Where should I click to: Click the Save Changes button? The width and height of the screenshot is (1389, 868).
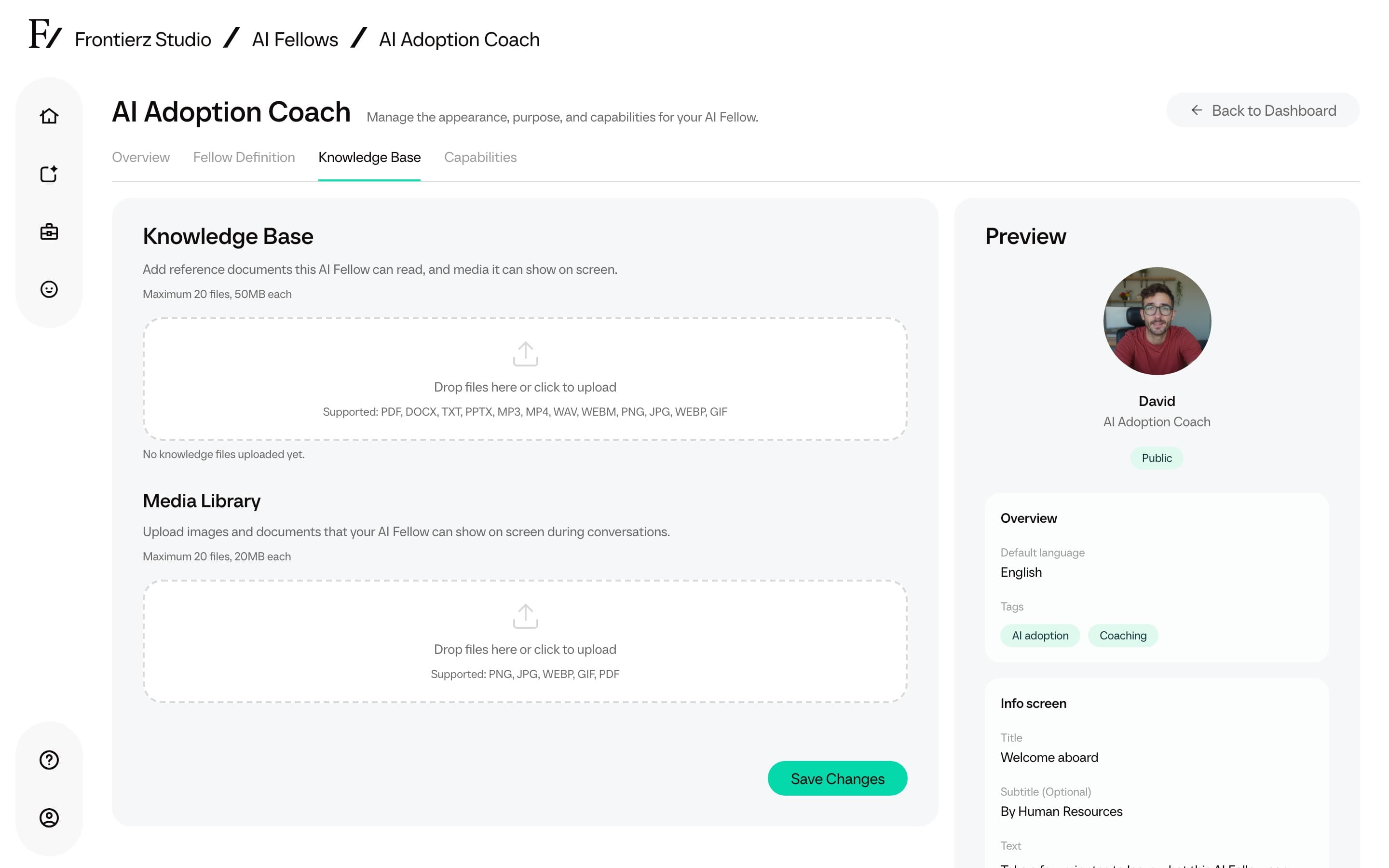[837, 778]
